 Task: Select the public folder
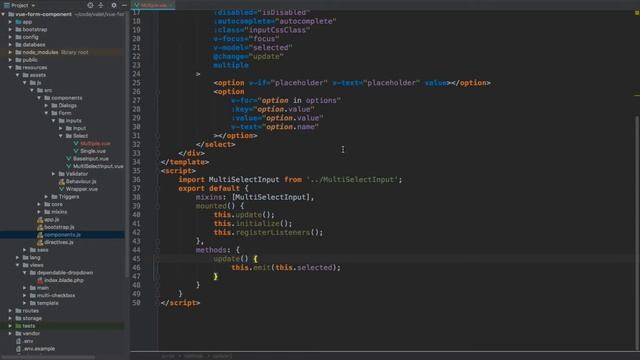click(x=30, y=60)
